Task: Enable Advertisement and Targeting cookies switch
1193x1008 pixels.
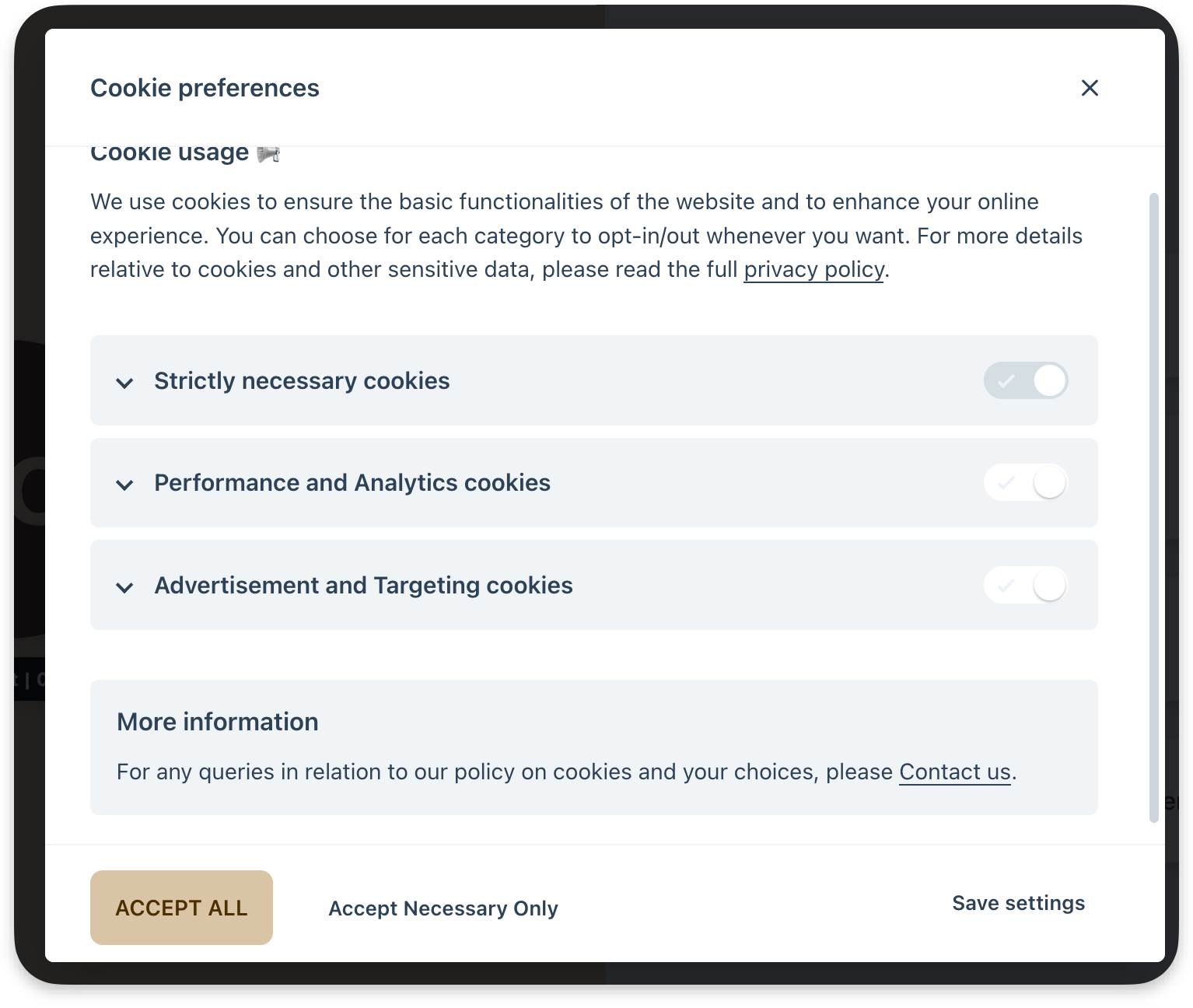Action: coord(1026,585)
